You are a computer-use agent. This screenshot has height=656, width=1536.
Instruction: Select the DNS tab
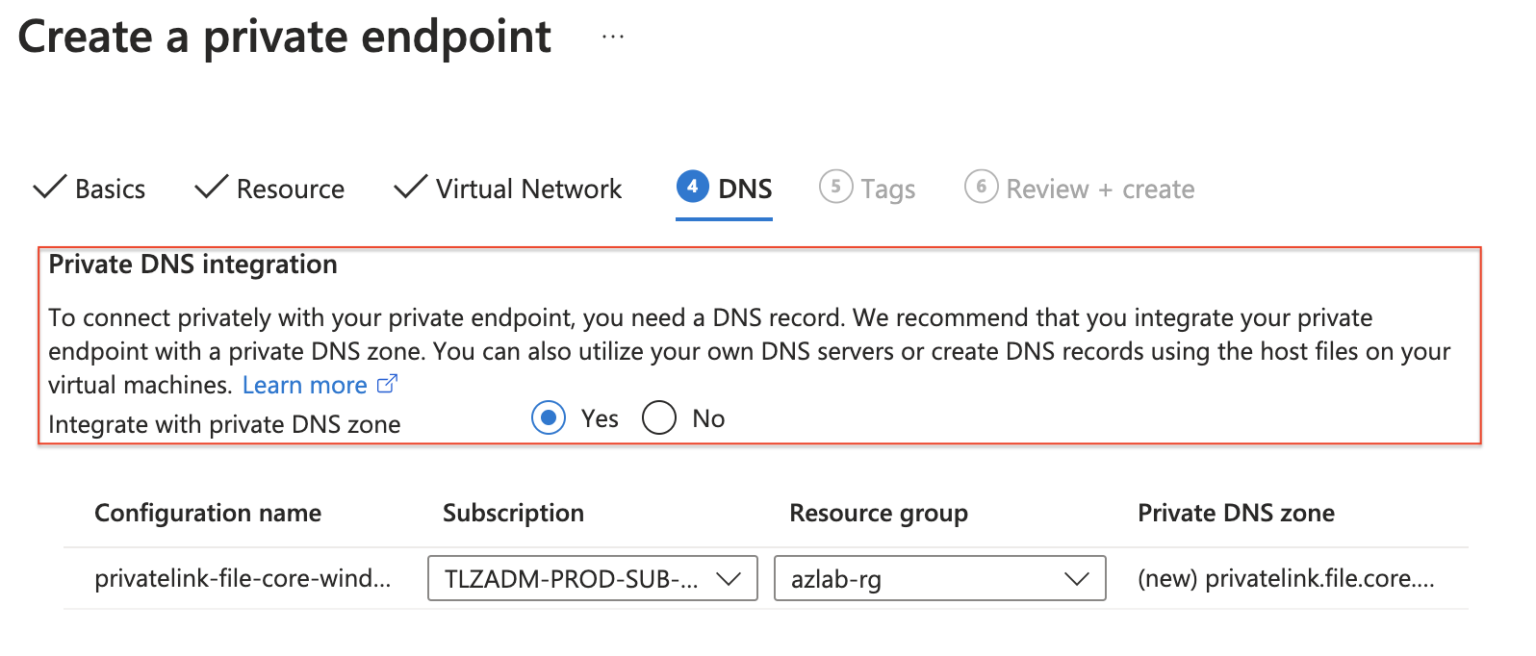click(x=724, y=189)
